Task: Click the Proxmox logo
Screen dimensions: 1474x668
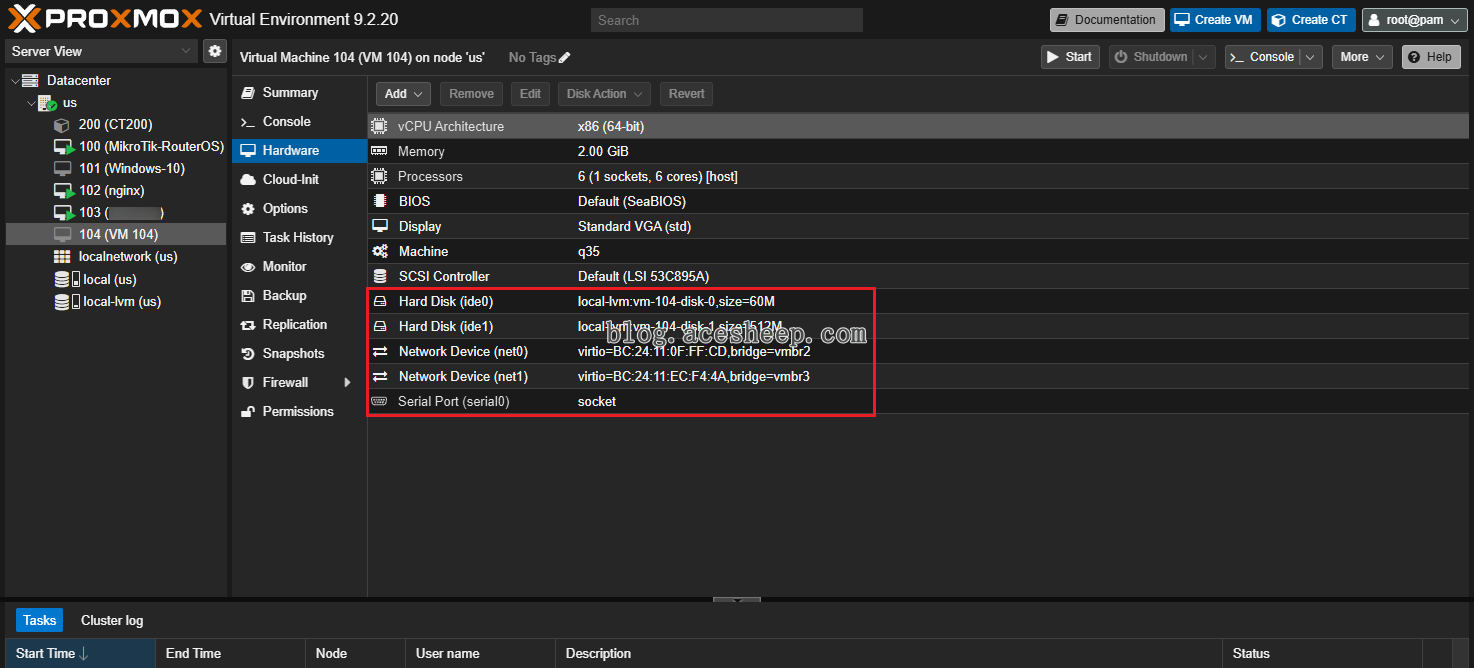Action: pos(105,19)
